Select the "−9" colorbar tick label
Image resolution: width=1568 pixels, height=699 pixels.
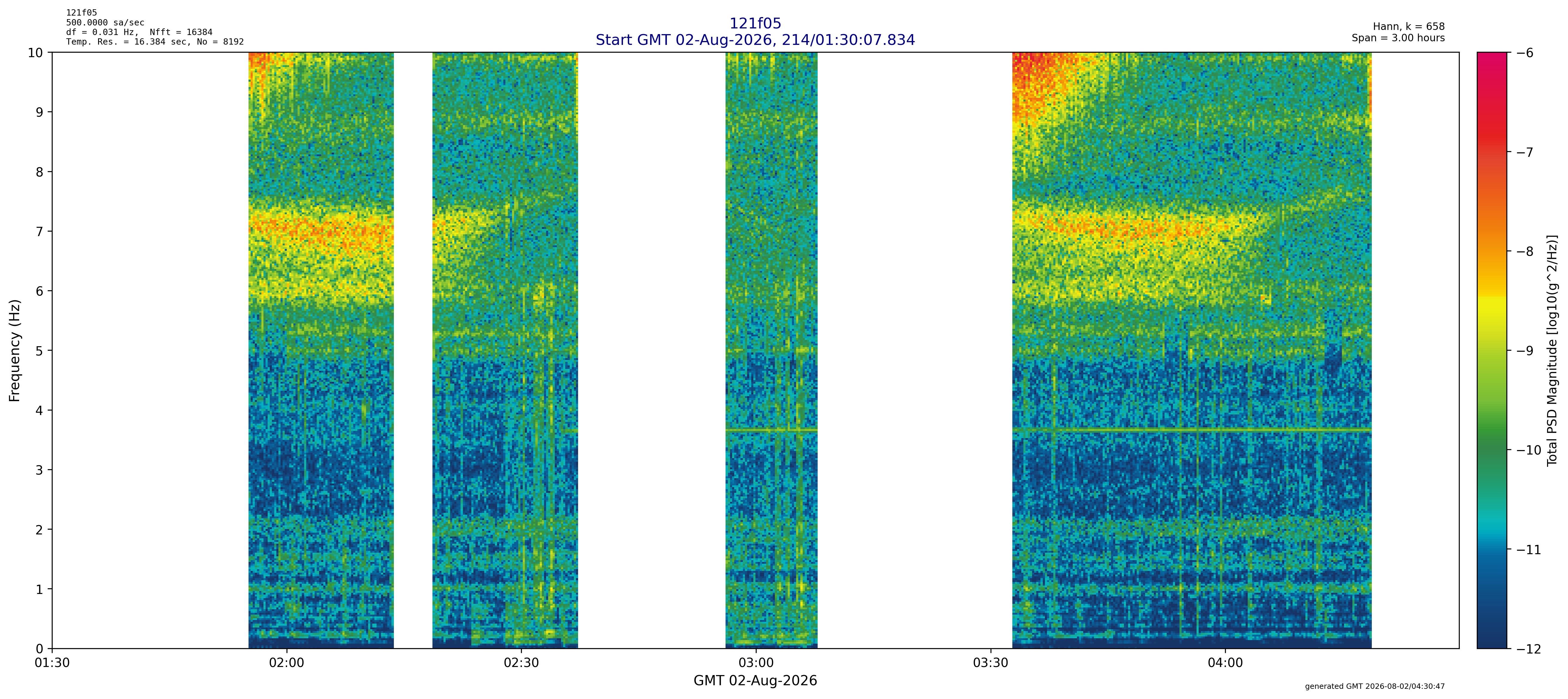click(x=1525, y=351)
